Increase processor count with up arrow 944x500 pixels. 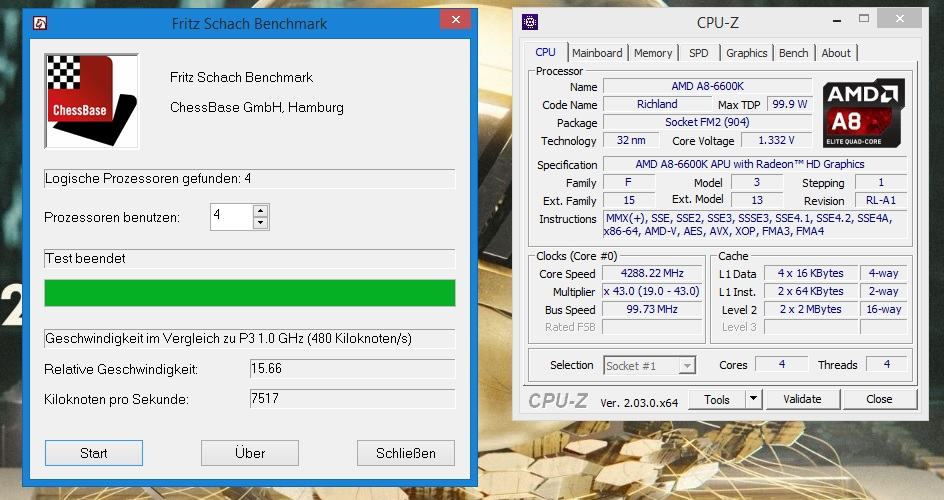click(x=260, y=211)
